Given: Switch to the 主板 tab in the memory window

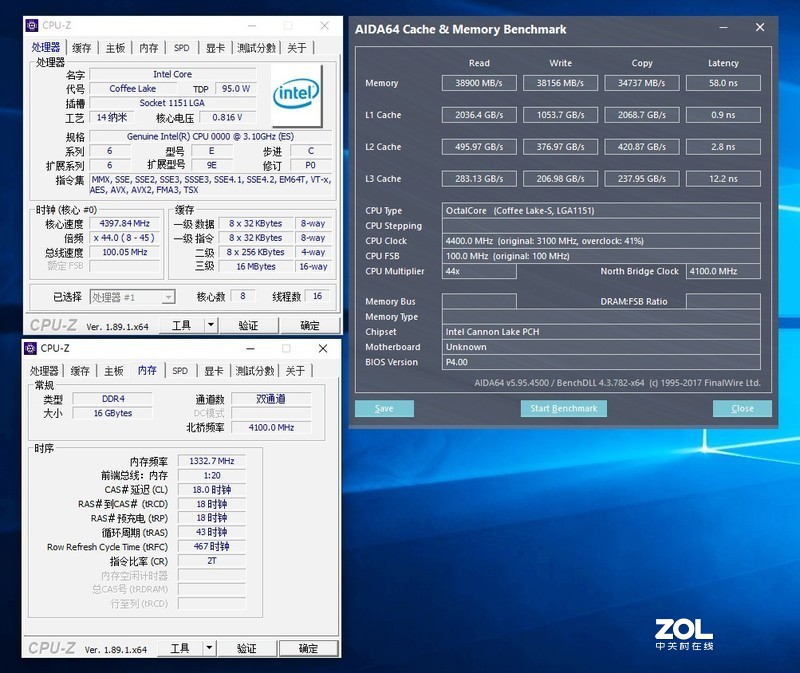Looking at the screenshot, I should pyautogui.click(x=113, y=369).
